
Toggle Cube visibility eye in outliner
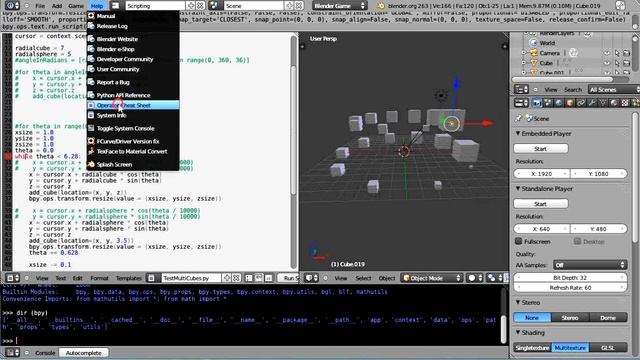(607, 63)
